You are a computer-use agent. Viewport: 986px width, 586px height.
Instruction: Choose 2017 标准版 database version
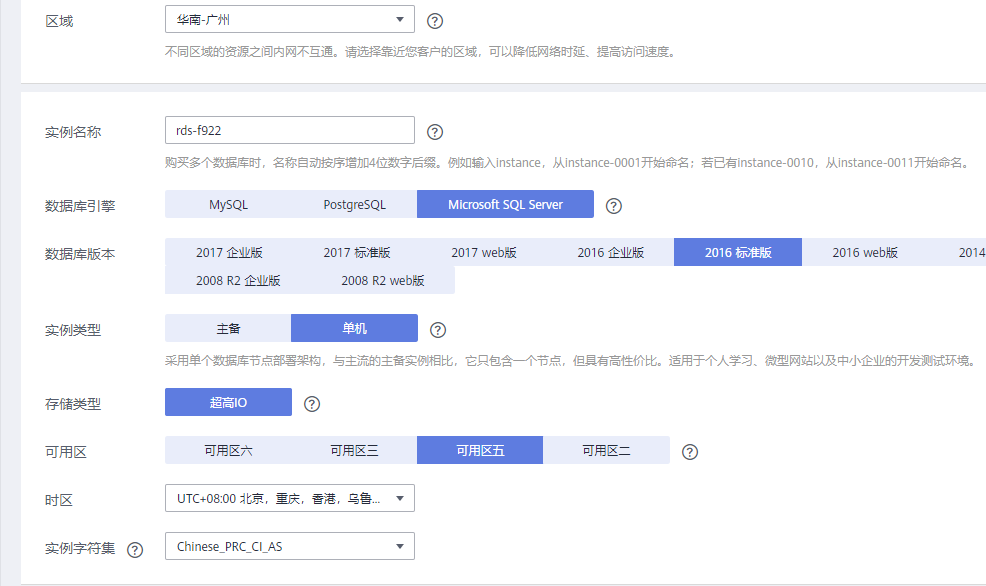pyautogui.click(x=357, y=252)
